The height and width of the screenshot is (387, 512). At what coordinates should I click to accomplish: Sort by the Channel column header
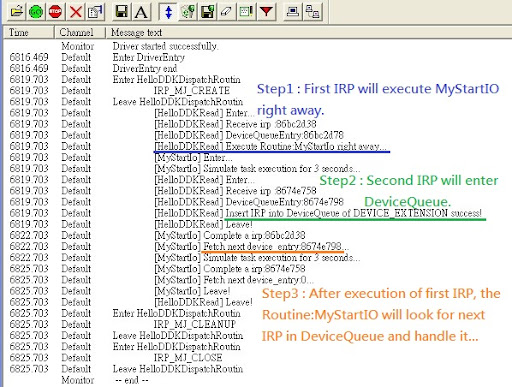[x=80, y=32]
